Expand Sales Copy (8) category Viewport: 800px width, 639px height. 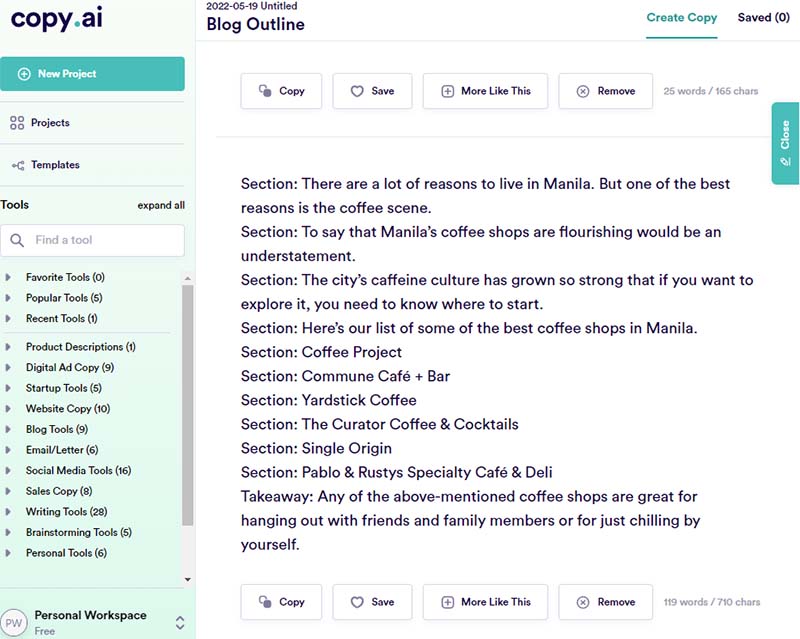click(8, 491)
